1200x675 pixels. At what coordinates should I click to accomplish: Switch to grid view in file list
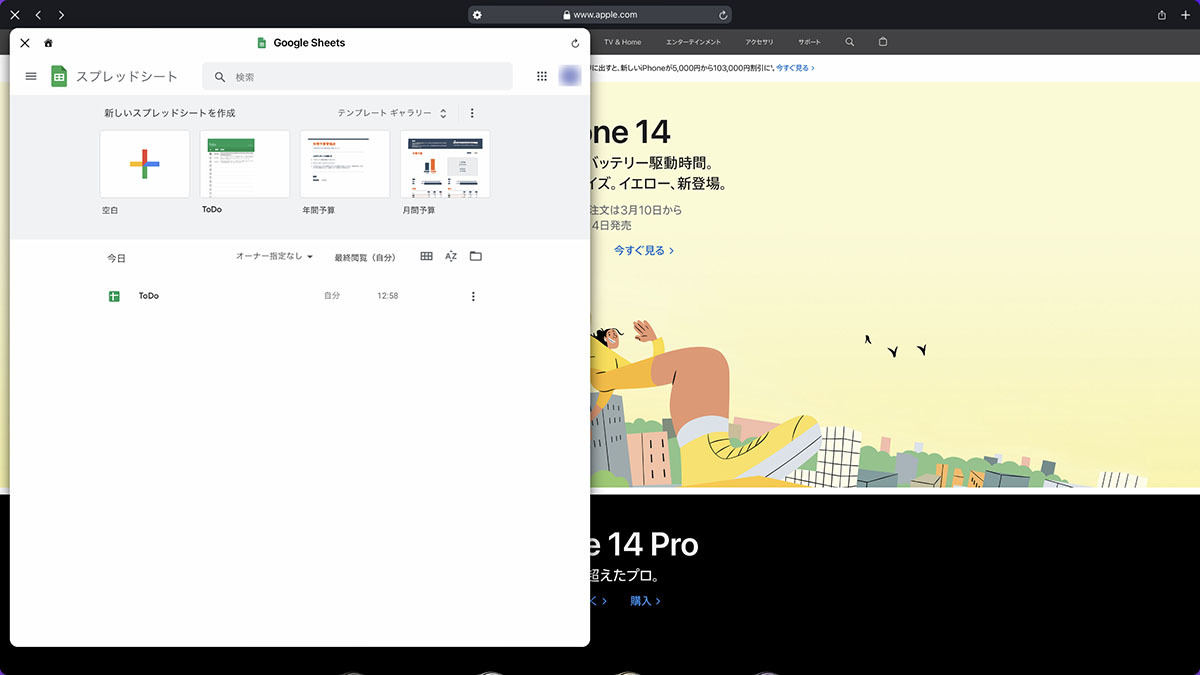tap(427, 257)
